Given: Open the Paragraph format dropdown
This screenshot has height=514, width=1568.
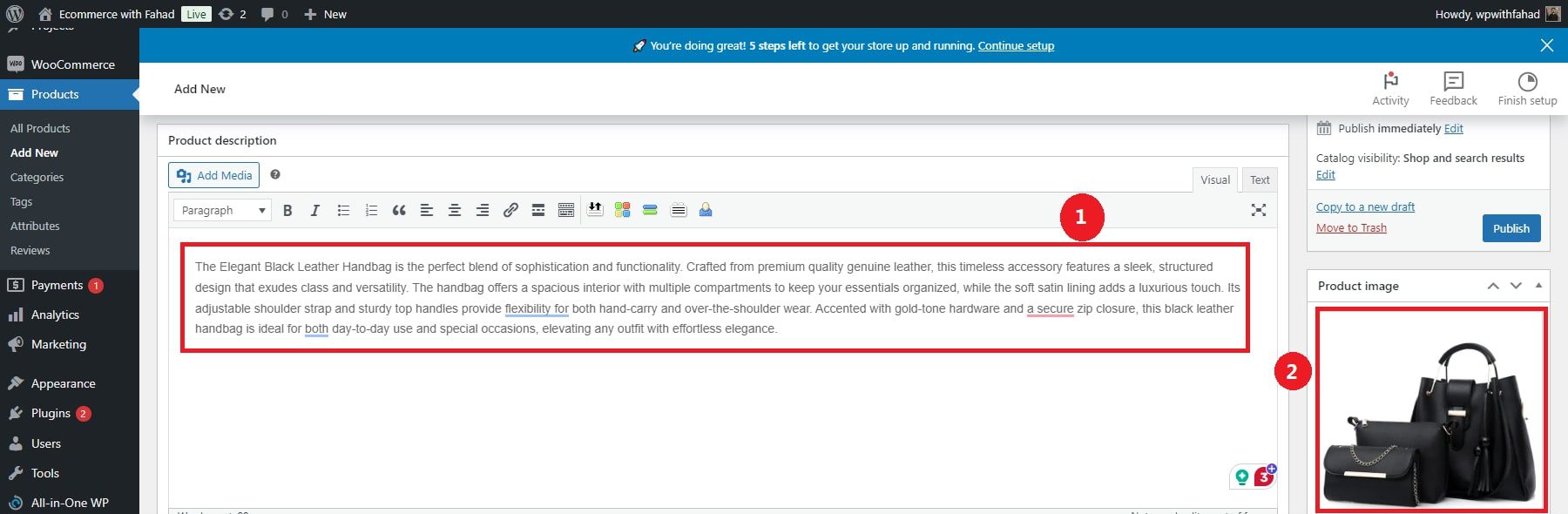Looking at the screenshot, I should click(x=222, y=210).
